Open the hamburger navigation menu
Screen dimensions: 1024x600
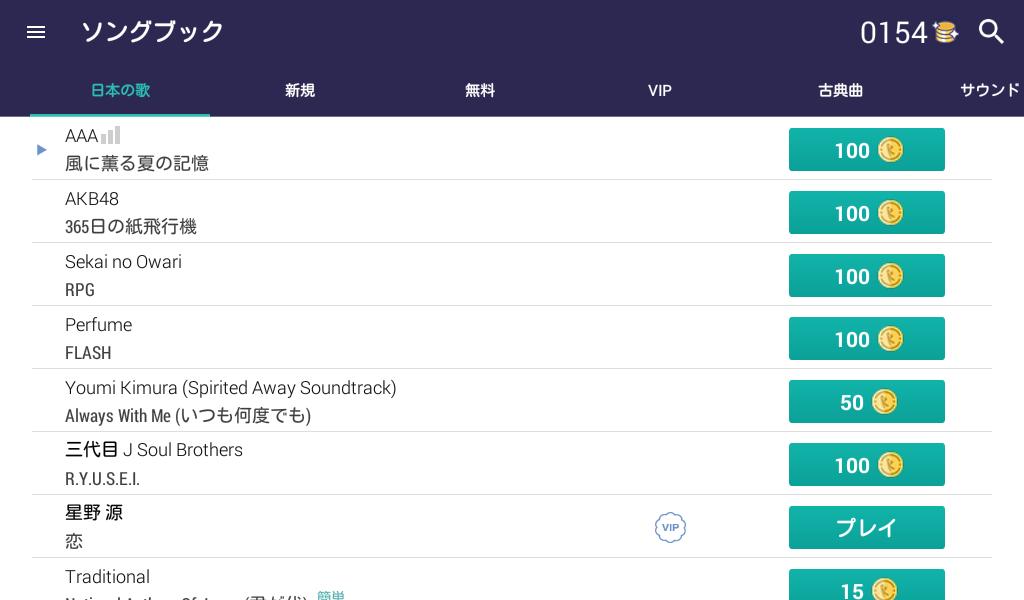pos(36,32)
